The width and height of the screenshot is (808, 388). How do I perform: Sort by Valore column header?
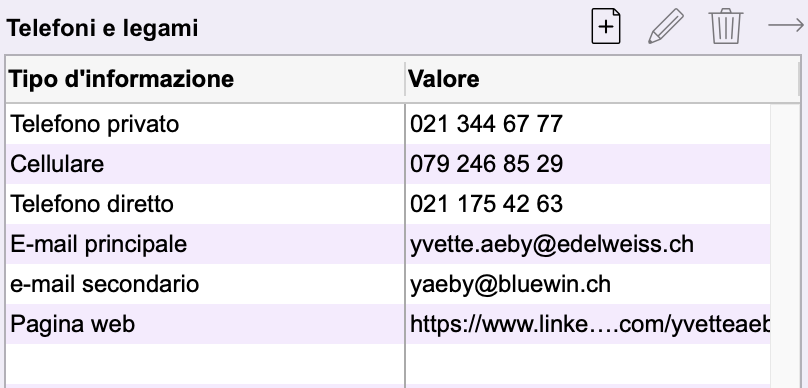coord(602,79)
